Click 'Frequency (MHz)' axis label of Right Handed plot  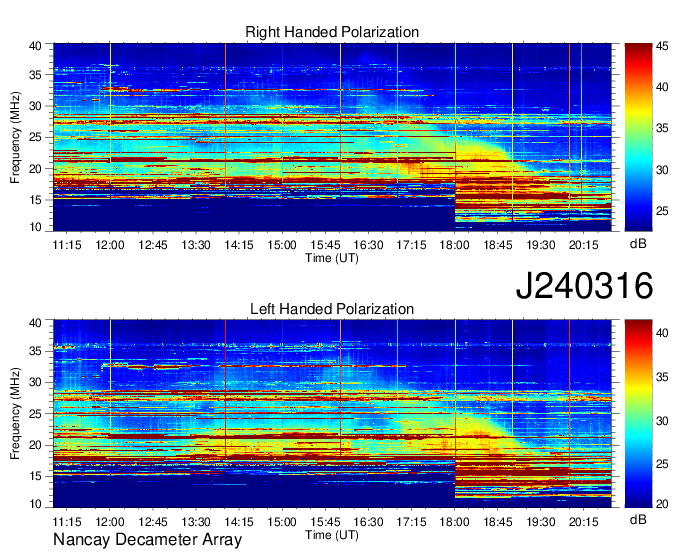pyautogui.click(x=15, y=137)
